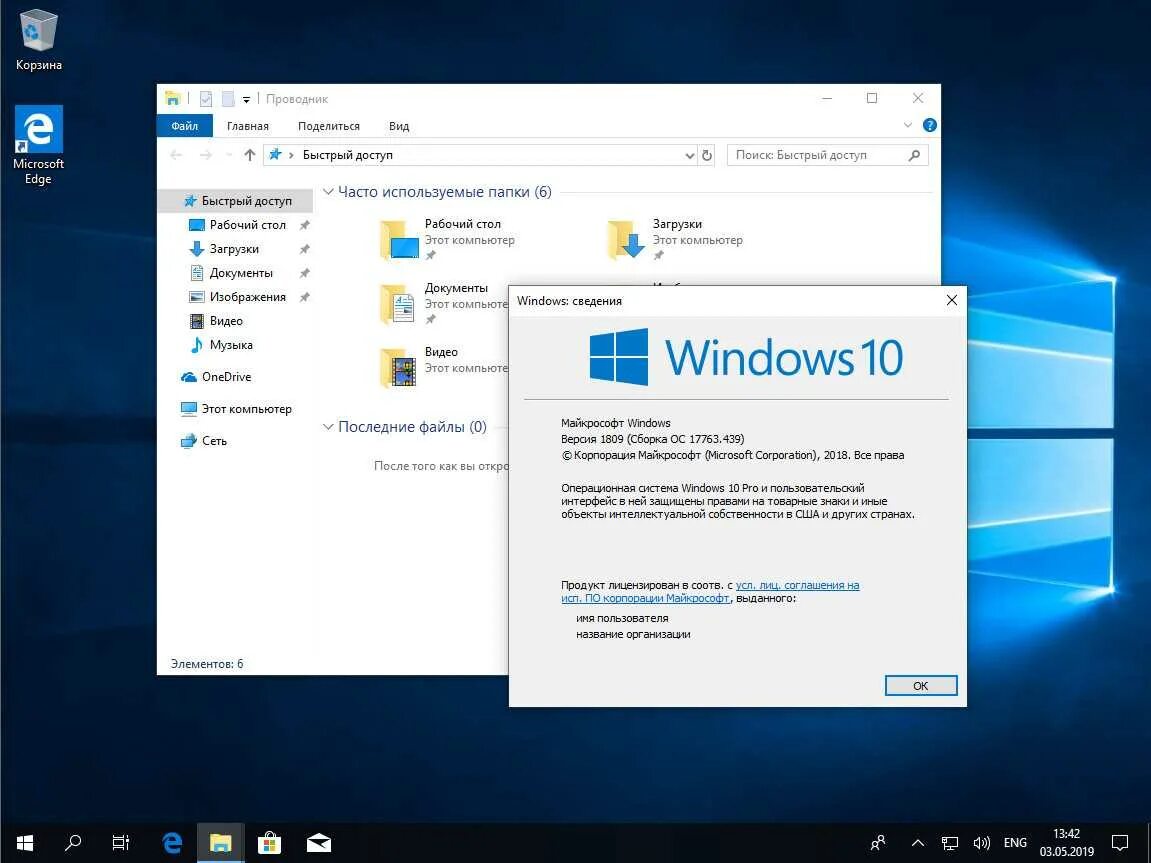Image resolution: width=1151 pixels, height=863 pixels.
Task: Select Рабочий стол in navigation pane
Action: pyautogui.click(x=236, y=225)
